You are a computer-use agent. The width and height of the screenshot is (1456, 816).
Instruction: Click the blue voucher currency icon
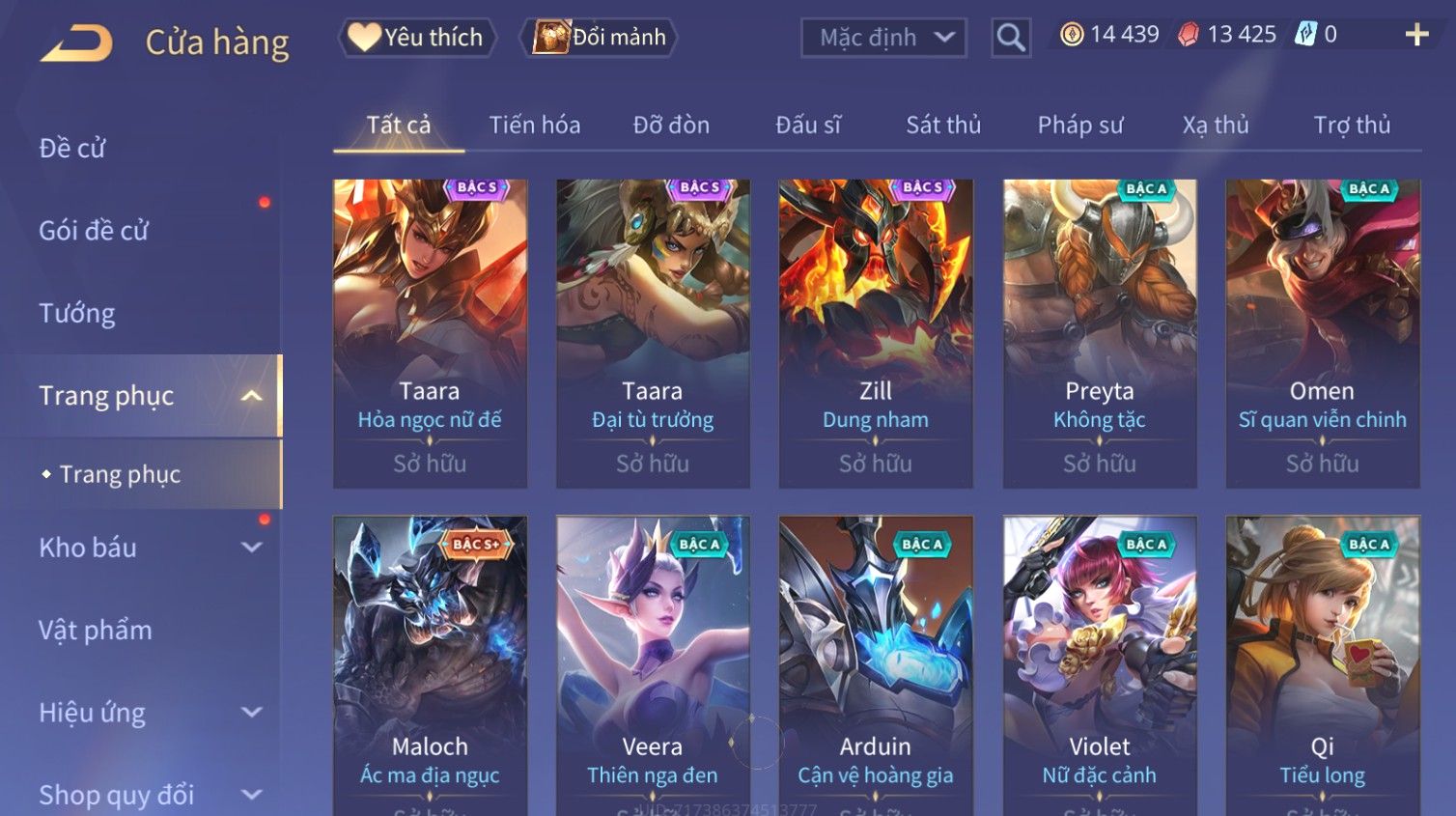click(x=1305, y=35)
